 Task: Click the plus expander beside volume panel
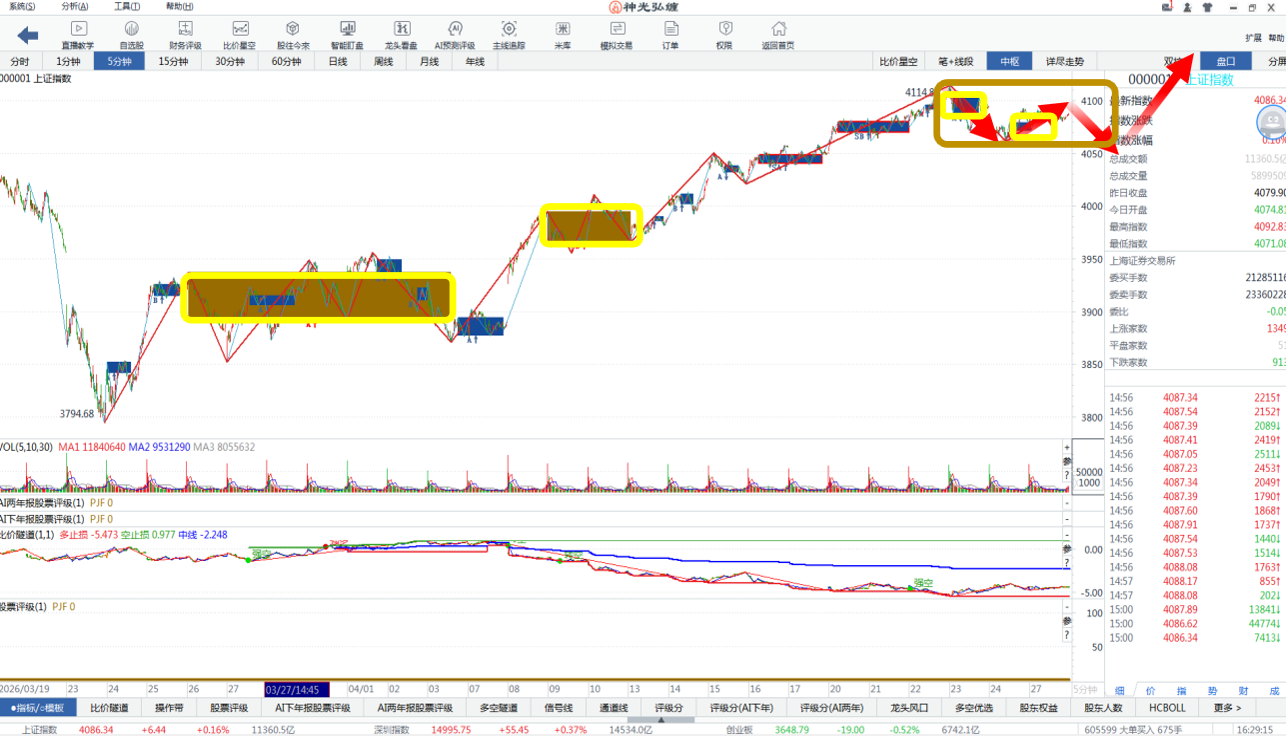1066,448
